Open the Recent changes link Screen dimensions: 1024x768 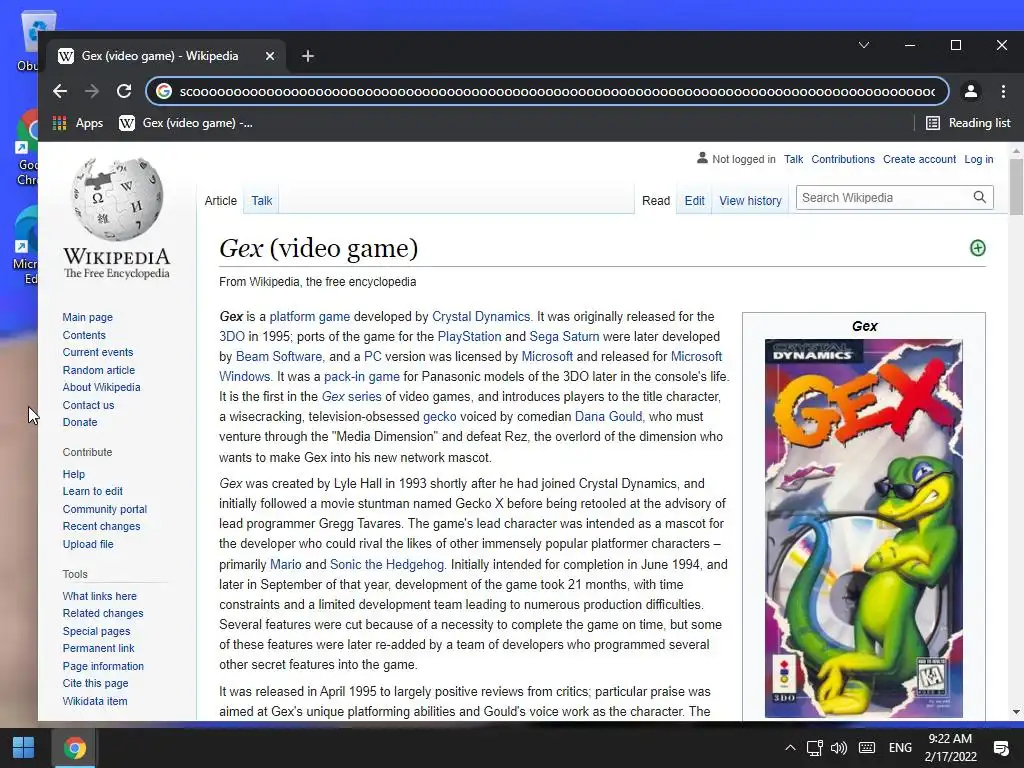tap(101, 526)
